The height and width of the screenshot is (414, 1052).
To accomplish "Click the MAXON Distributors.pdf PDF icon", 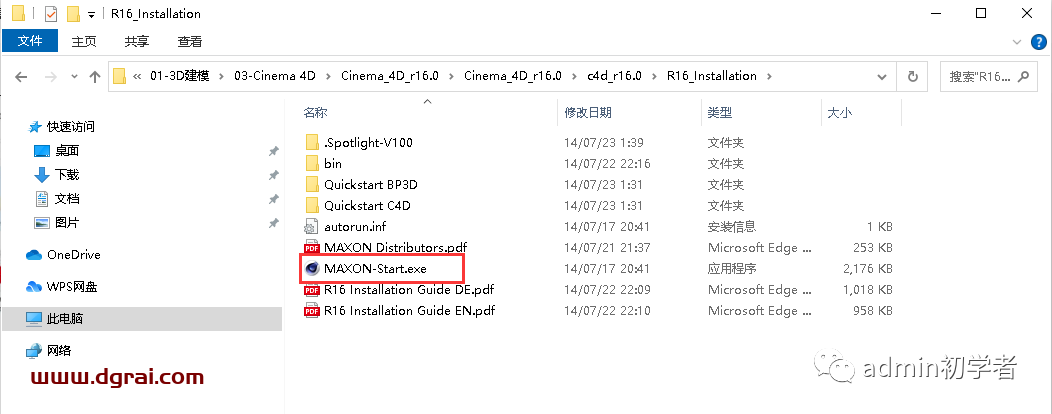I will point(312,248).
